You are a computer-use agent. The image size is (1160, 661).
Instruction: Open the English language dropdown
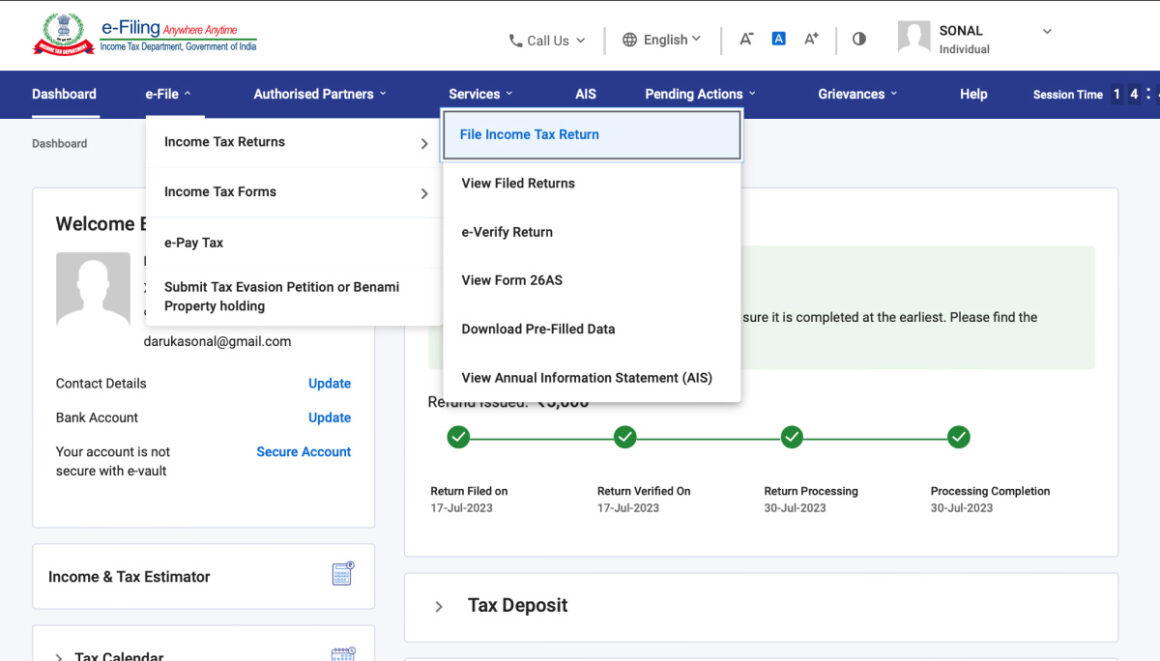[662, 40]
